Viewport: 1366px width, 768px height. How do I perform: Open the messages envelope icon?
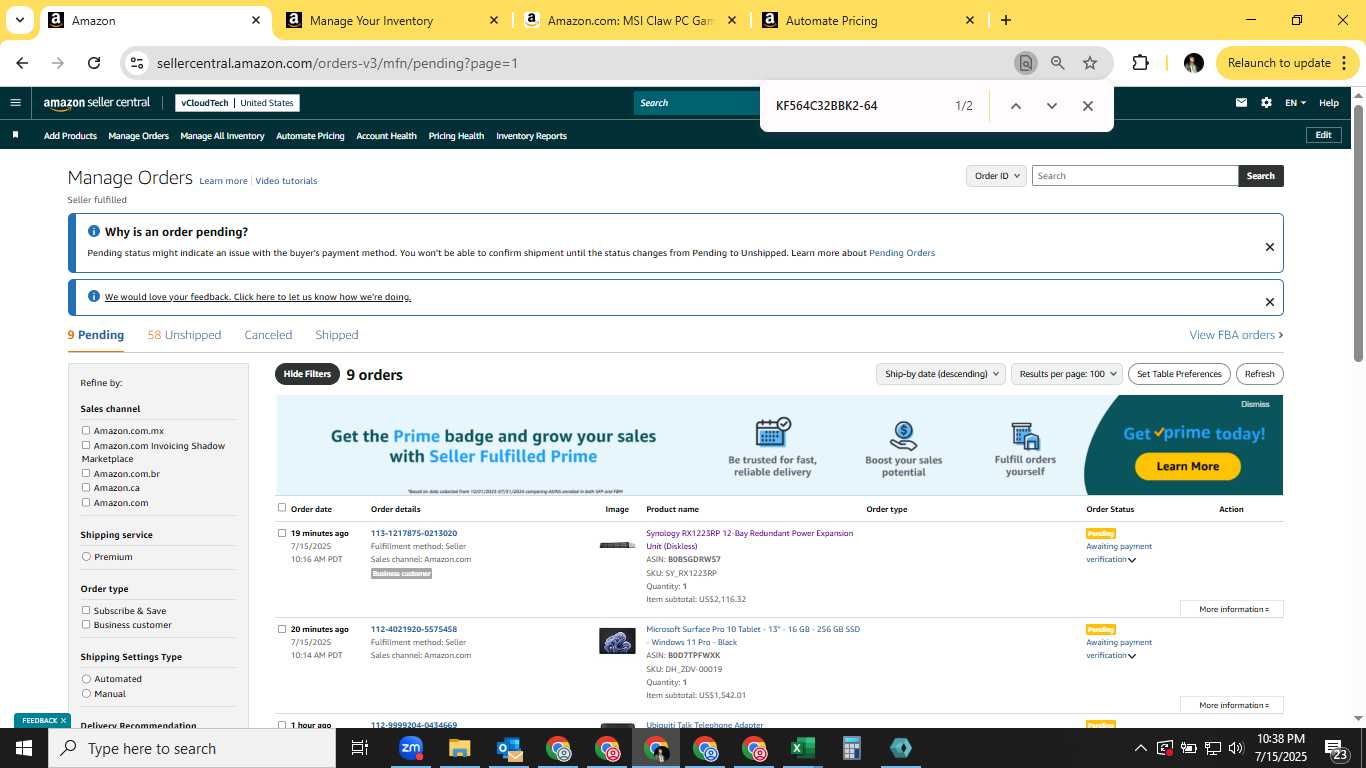point(1241,103)
